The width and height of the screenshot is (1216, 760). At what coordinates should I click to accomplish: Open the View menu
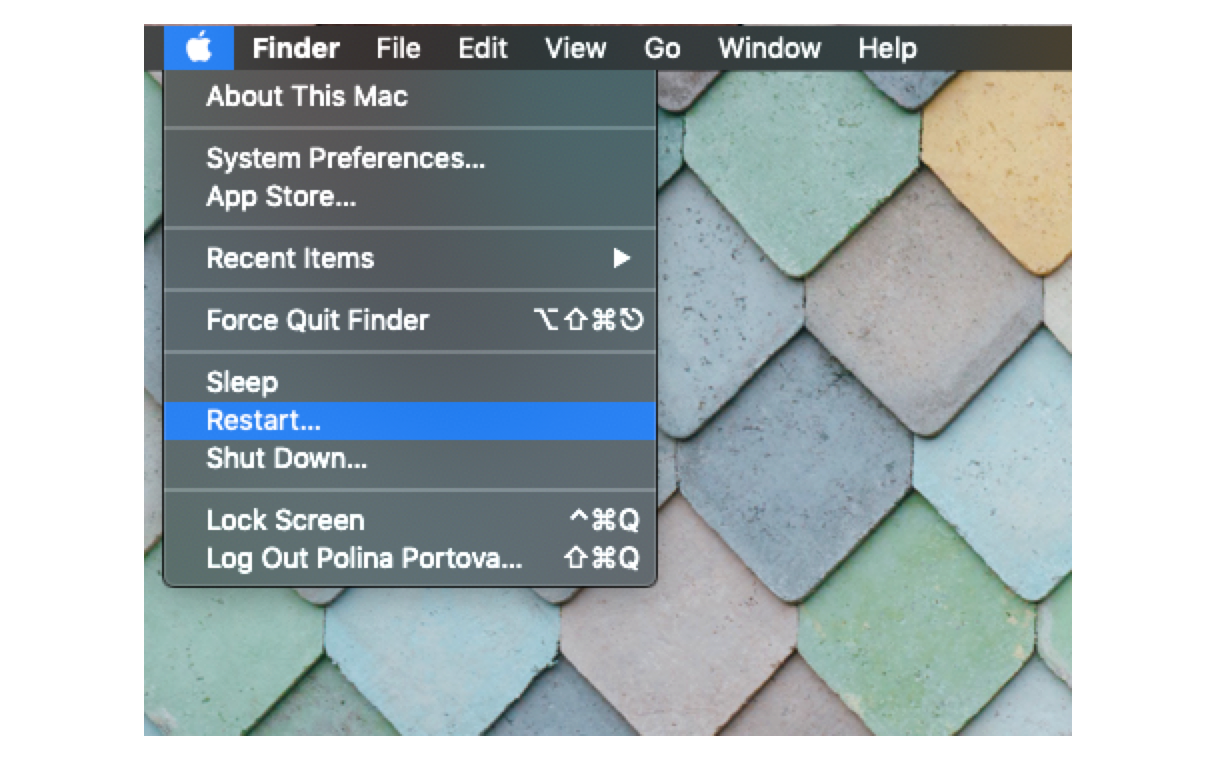pos(575,47)
